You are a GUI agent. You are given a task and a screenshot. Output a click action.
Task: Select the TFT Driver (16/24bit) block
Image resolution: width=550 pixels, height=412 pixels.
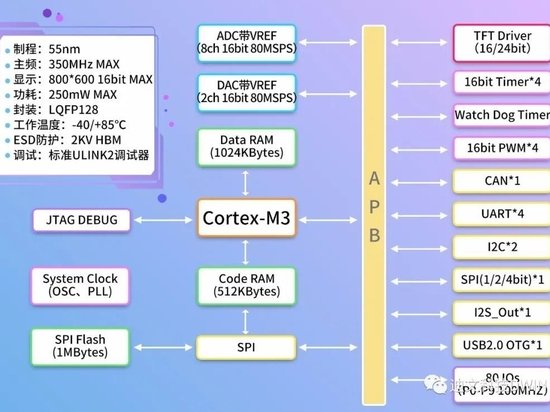502,43
